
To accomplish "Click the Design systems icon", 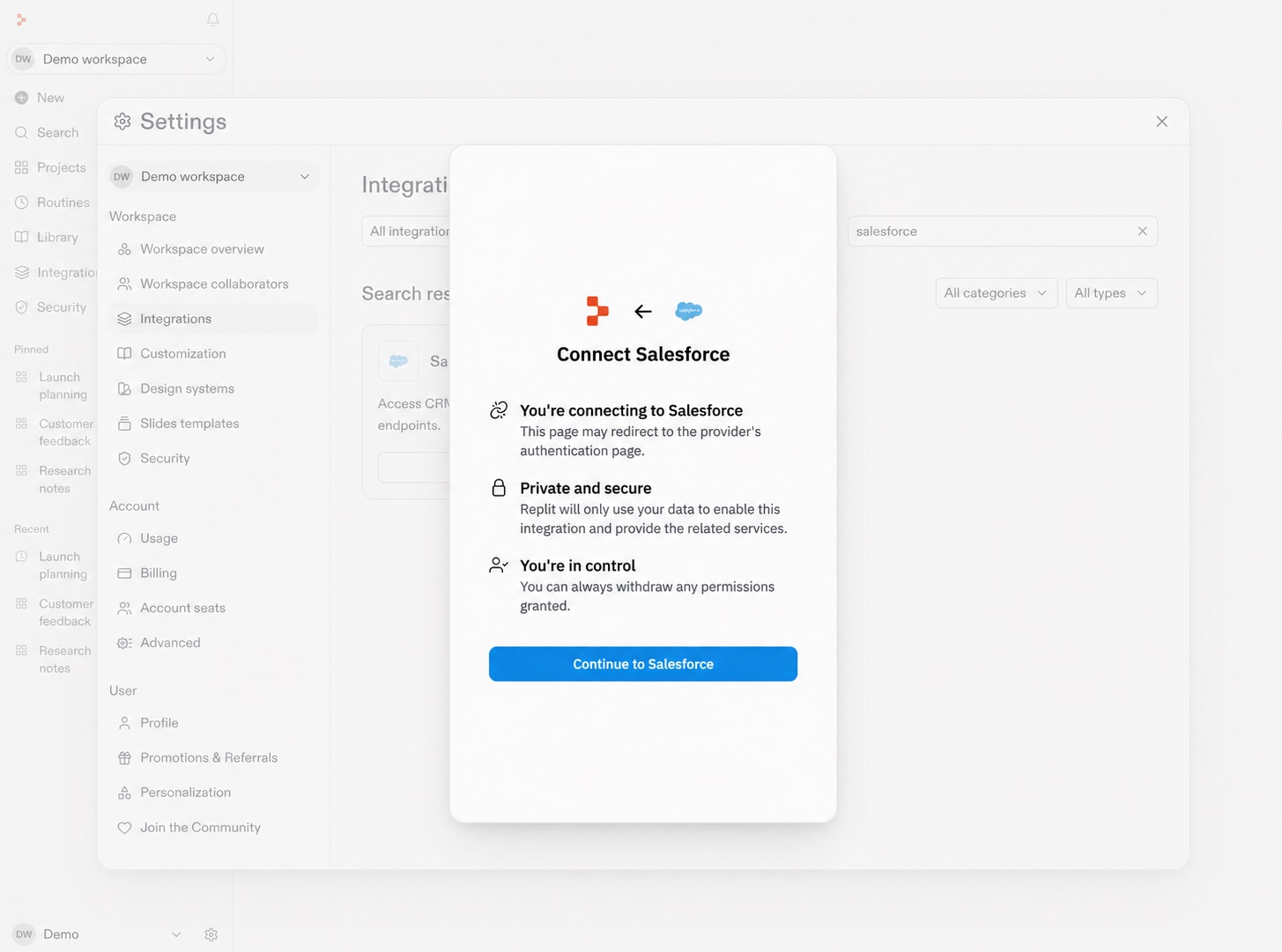I will click(124, 388).
